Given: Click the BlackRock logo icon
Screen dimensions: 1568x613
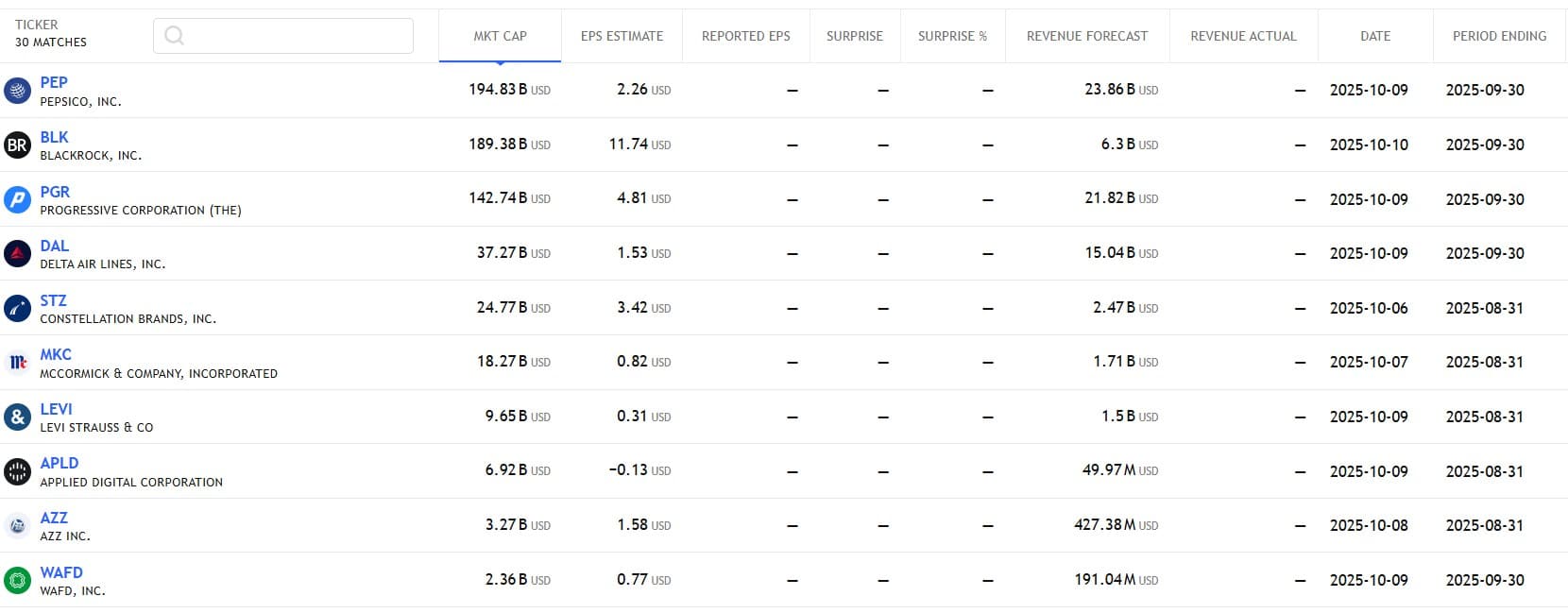Looking at the screenshot, I should tap(17, 145).
